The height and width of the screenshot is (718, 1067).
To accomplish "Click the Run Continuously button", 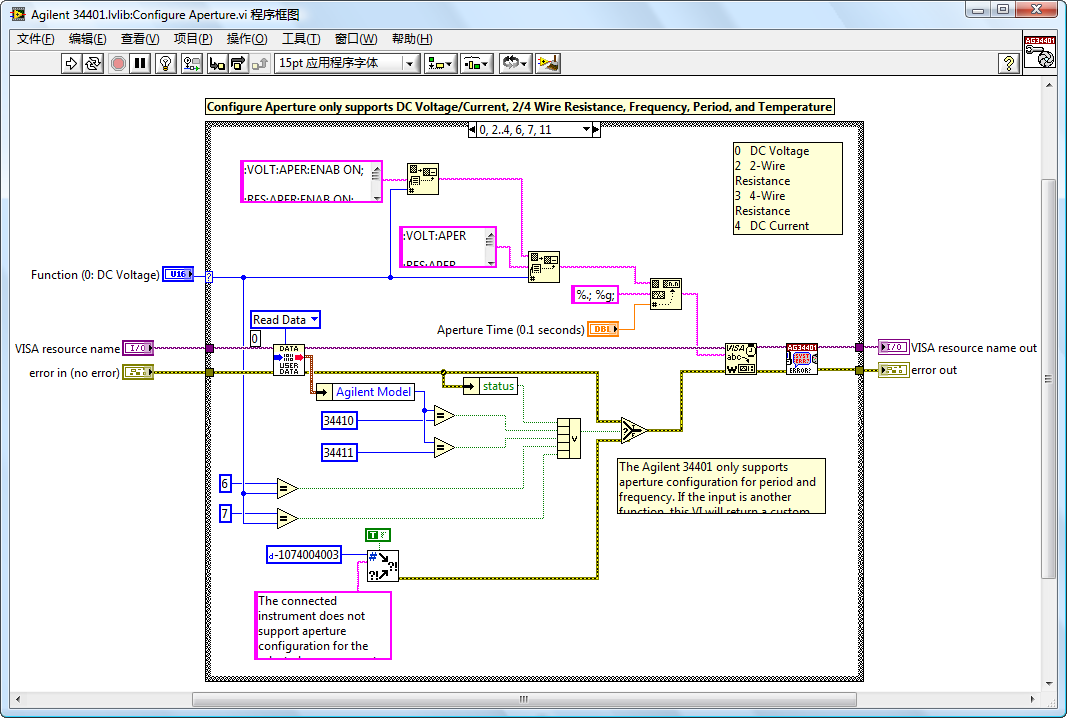I will [93, 63].
